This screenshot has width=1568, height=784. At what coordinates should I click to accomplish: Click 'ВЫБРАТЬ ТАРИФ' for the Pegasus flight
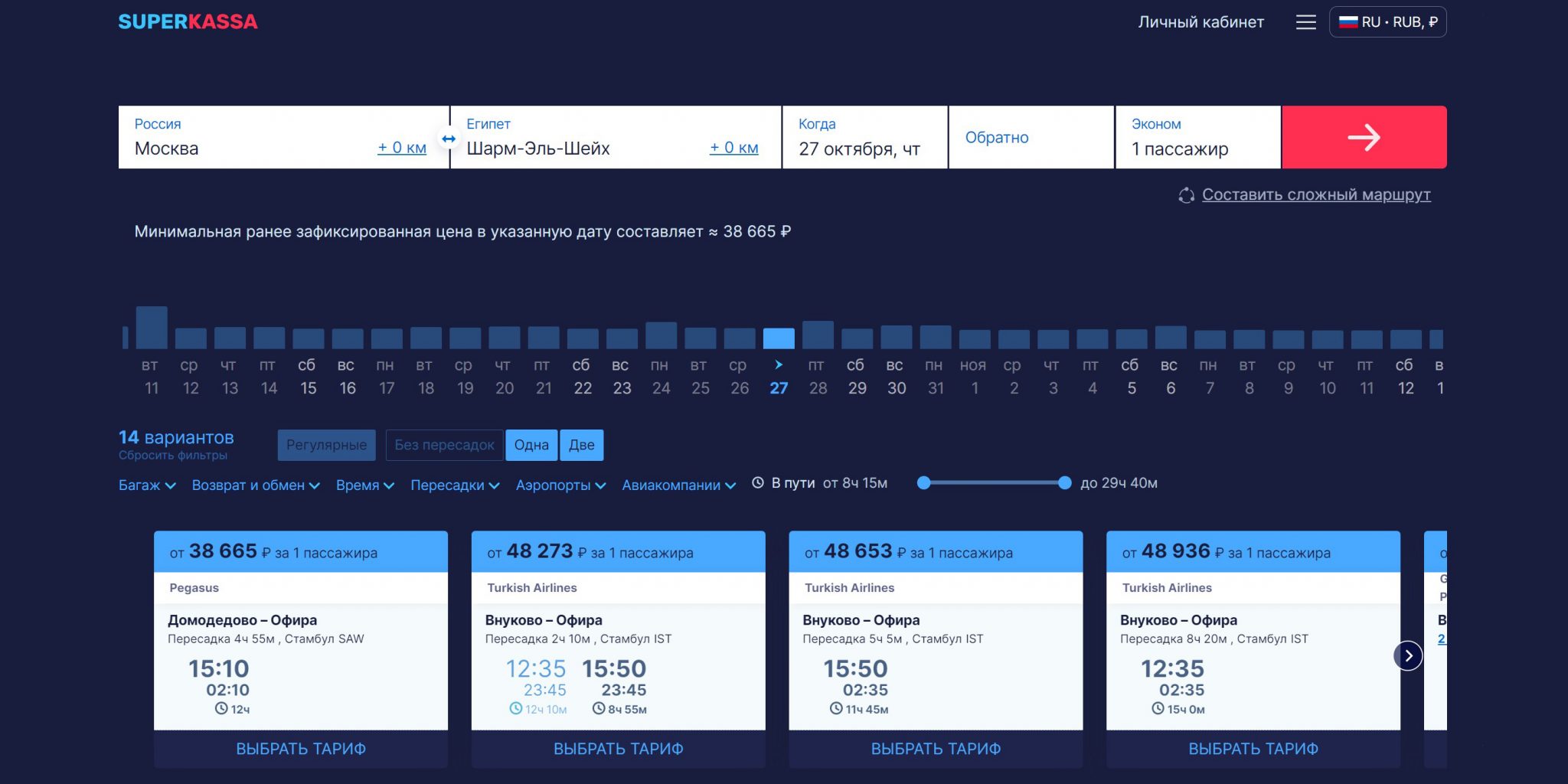[301, 749]
